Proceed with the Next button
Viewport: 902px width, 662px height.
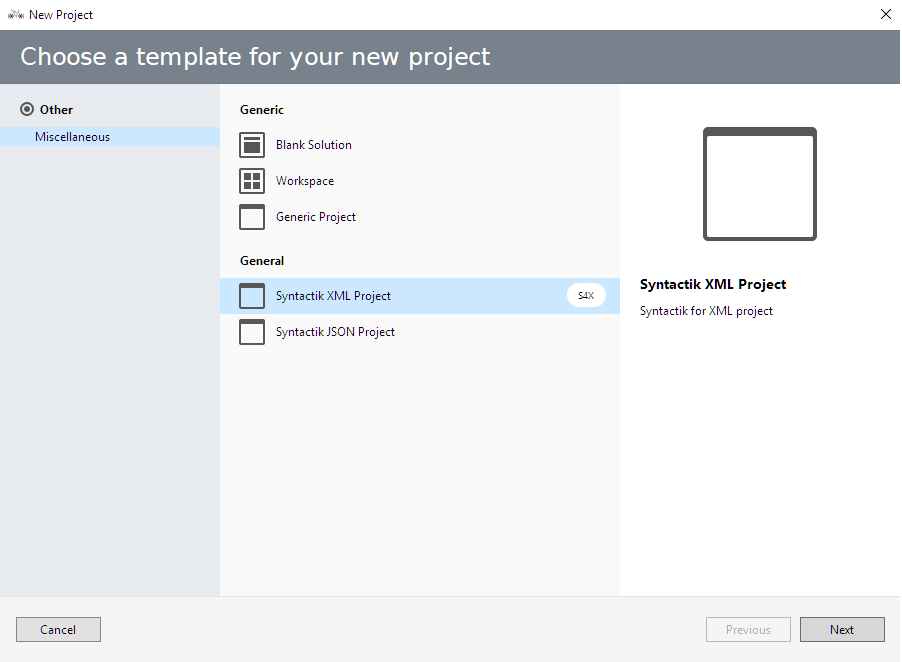point(842,630)
